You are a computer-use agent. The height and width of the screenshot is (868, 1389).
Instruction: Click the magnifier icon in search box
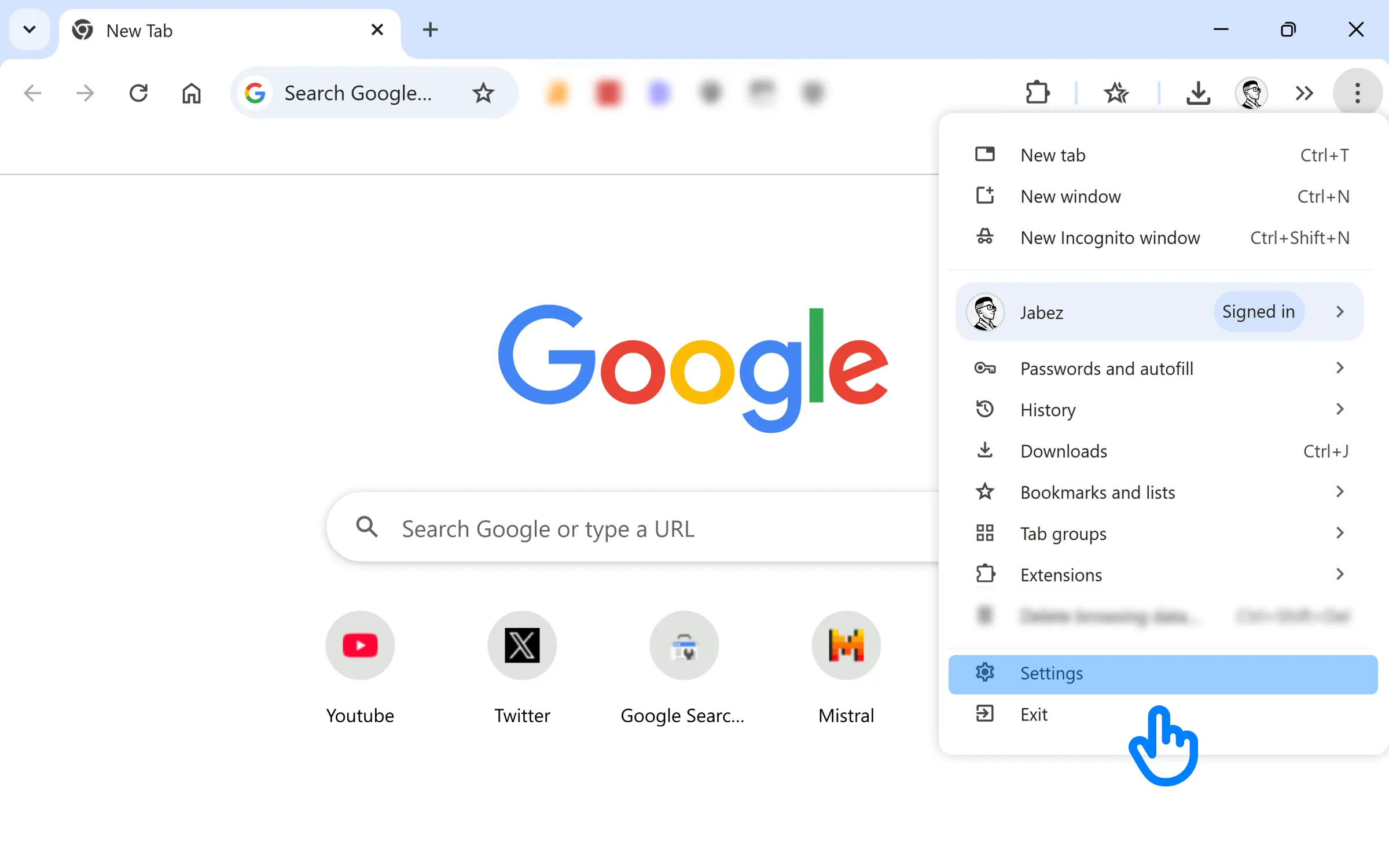[367, 527]
